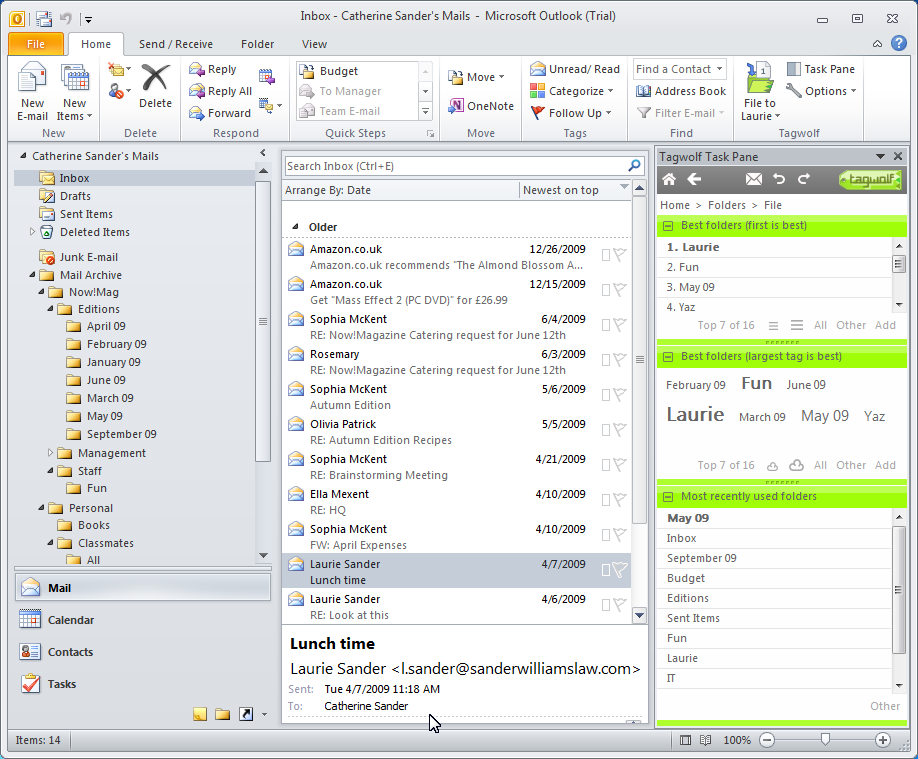Flag the Olivia Patrick email
Screen dimensions: 918x759
click(620, 429)
